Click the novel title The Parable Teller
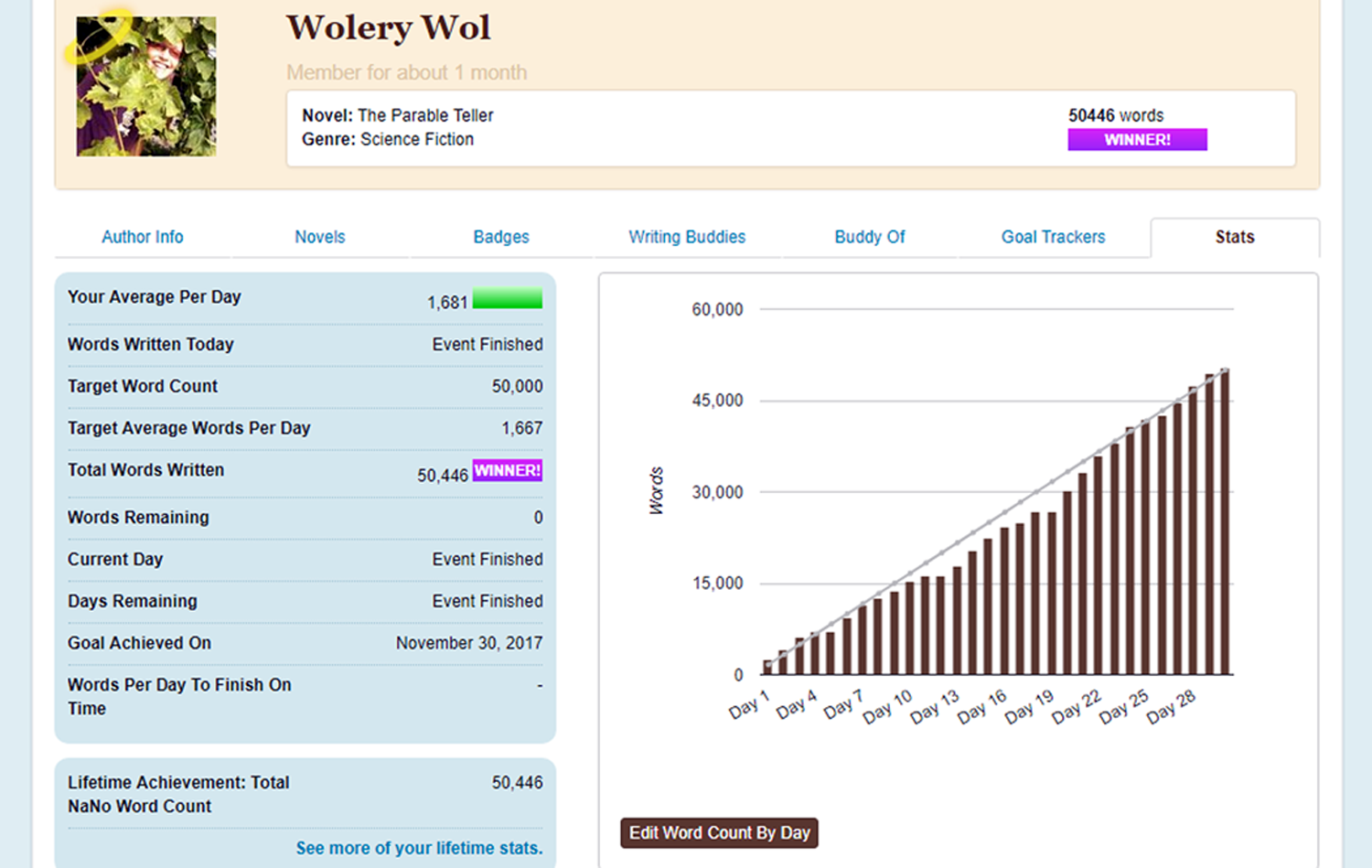Viewport: 1372px width, 868px height. point(425,115)
